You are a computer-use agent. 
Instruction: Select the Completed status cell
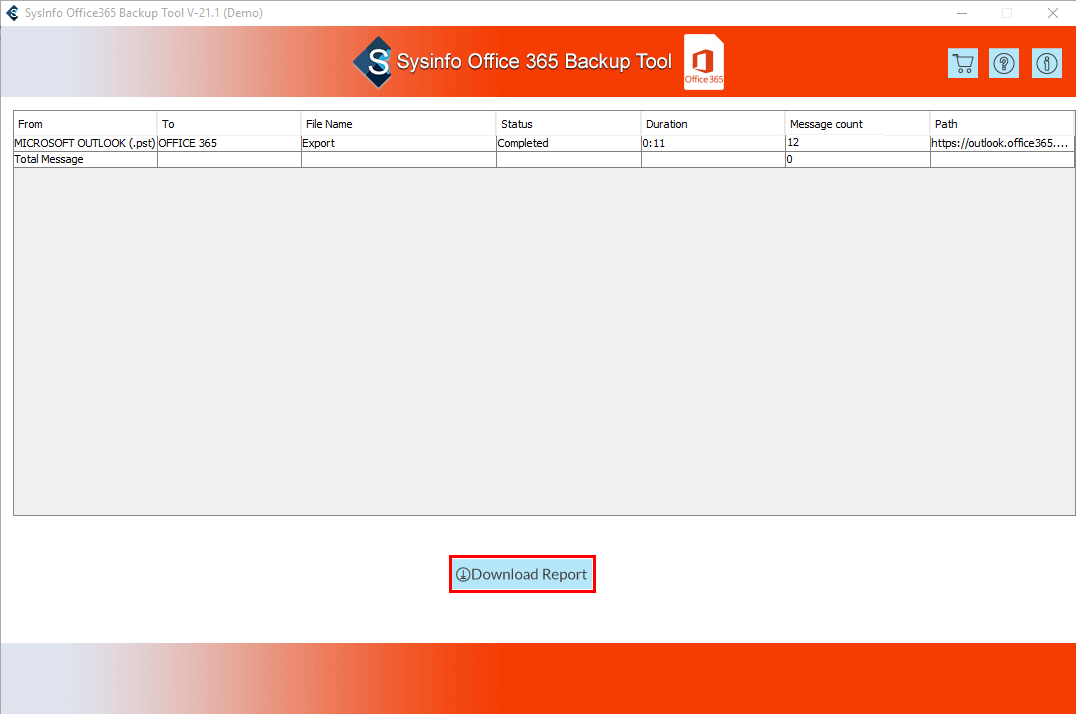coord(568,143)
